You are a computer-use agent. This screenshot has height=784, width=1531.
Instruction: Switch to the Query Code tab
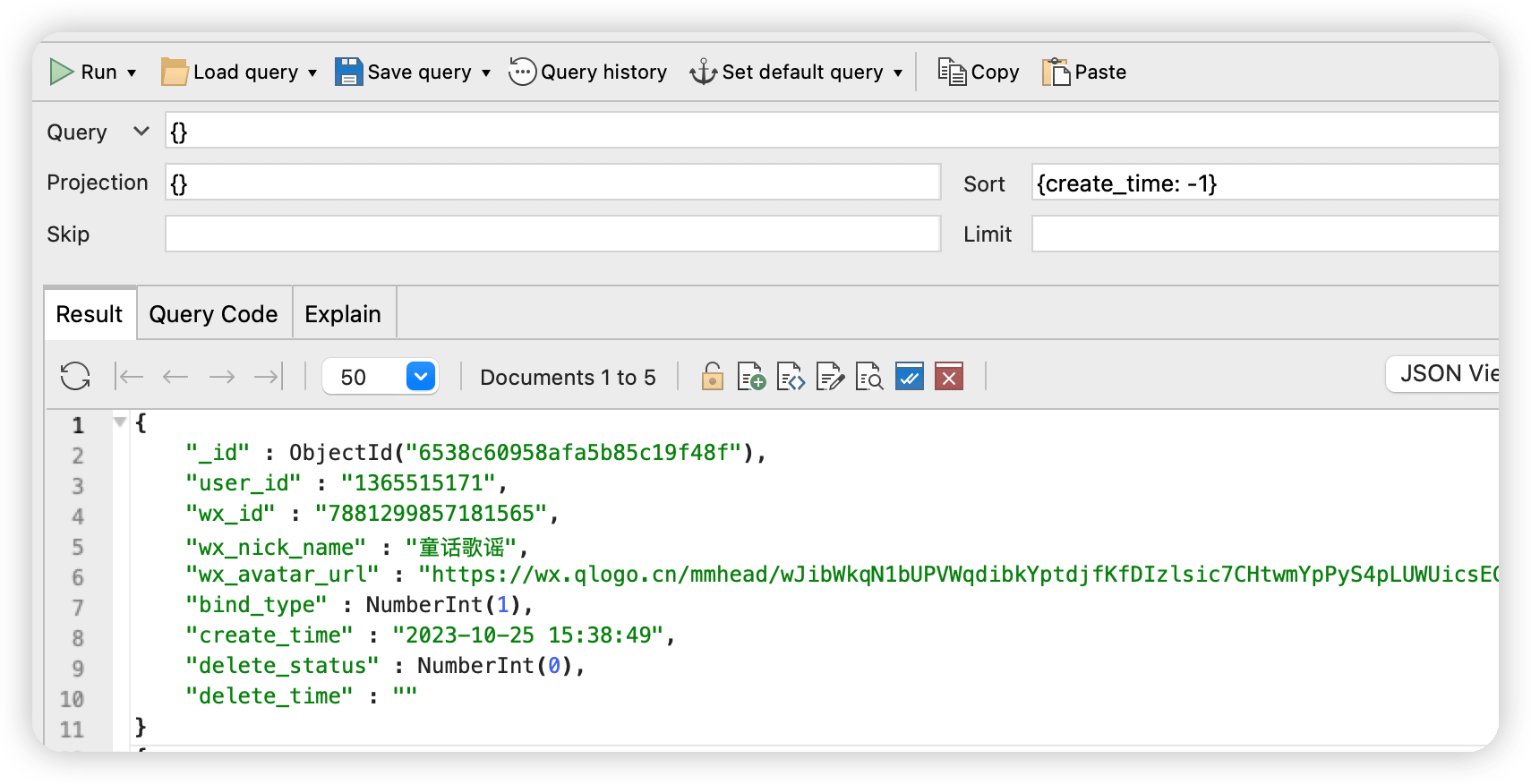[213, 314]
